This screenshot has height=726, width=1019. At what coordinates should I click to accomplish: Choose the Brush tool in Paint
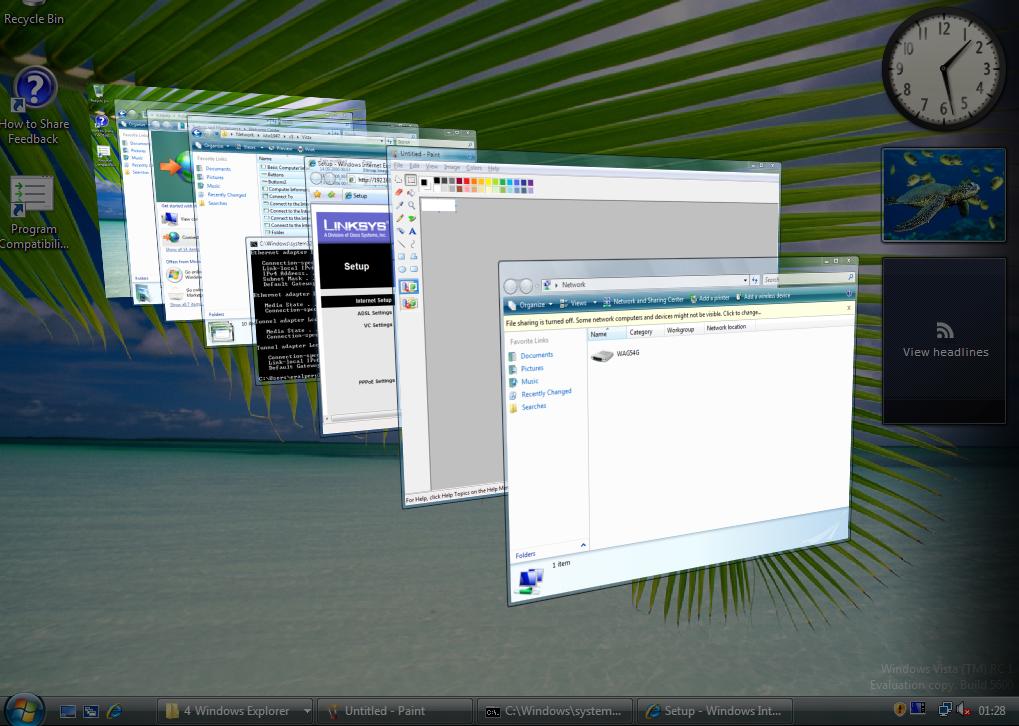tap(411, 218)
